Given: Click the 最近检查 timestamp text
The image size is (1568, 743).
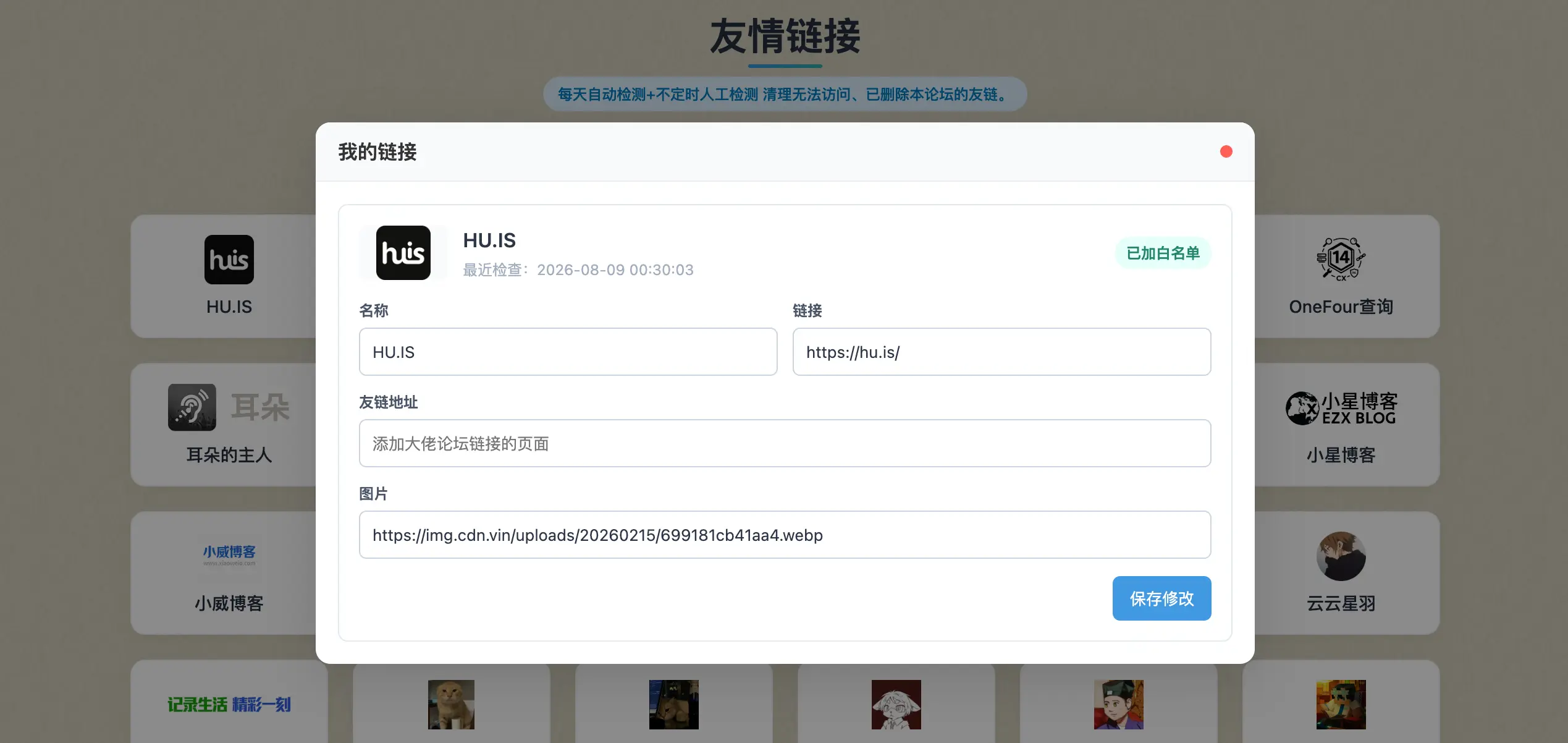Looking at the screenshot, I should pyautogui.click(x=578, y=270).
